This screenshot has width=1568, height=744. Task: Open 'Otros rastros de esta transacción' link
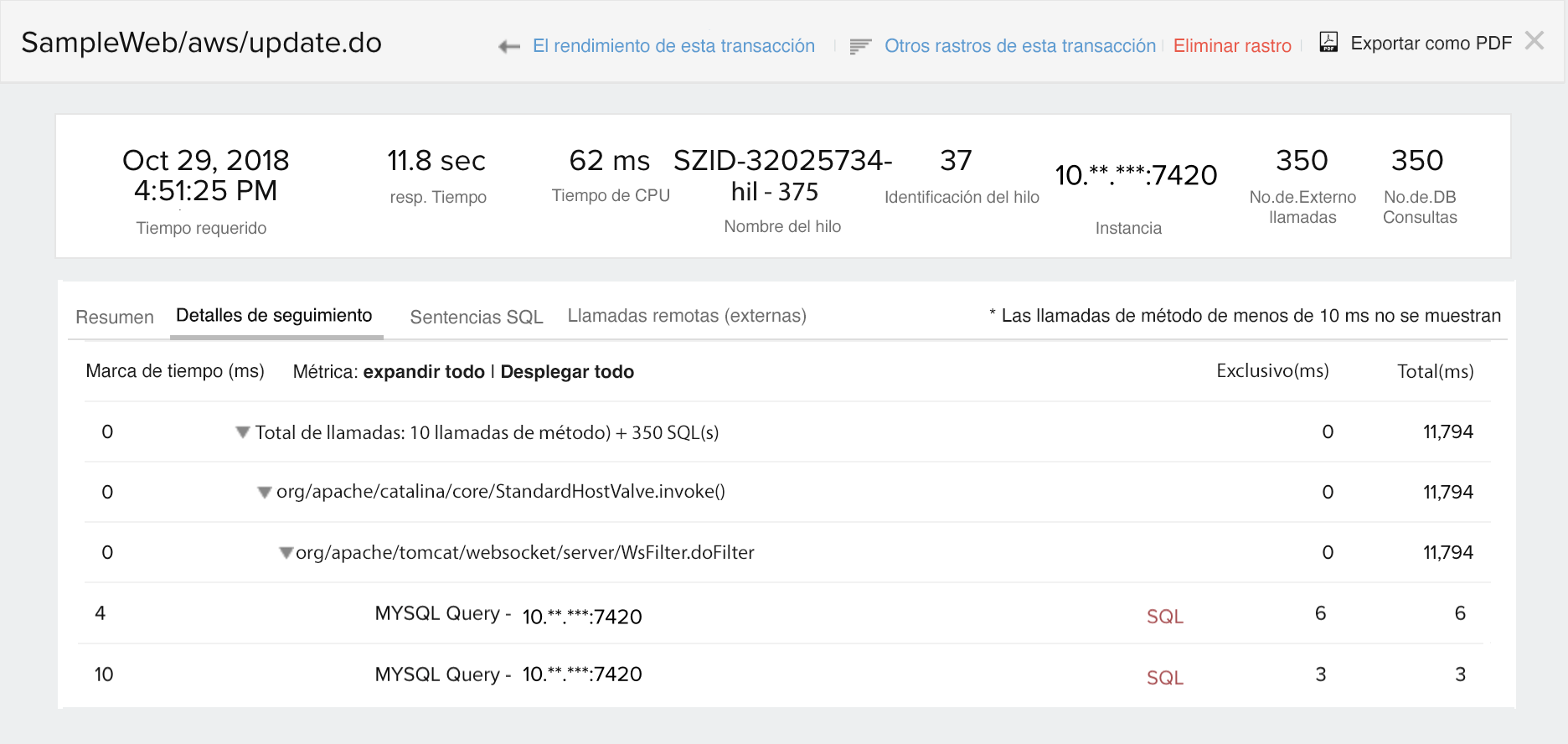(x=1019, y=46)
